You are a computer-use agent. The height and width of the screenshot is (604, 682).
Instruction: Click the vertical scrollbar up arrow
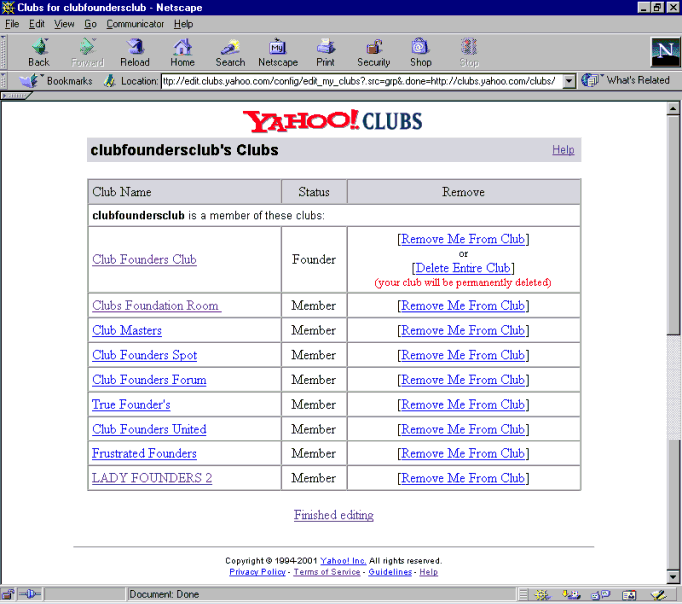[x=673, y=108]
